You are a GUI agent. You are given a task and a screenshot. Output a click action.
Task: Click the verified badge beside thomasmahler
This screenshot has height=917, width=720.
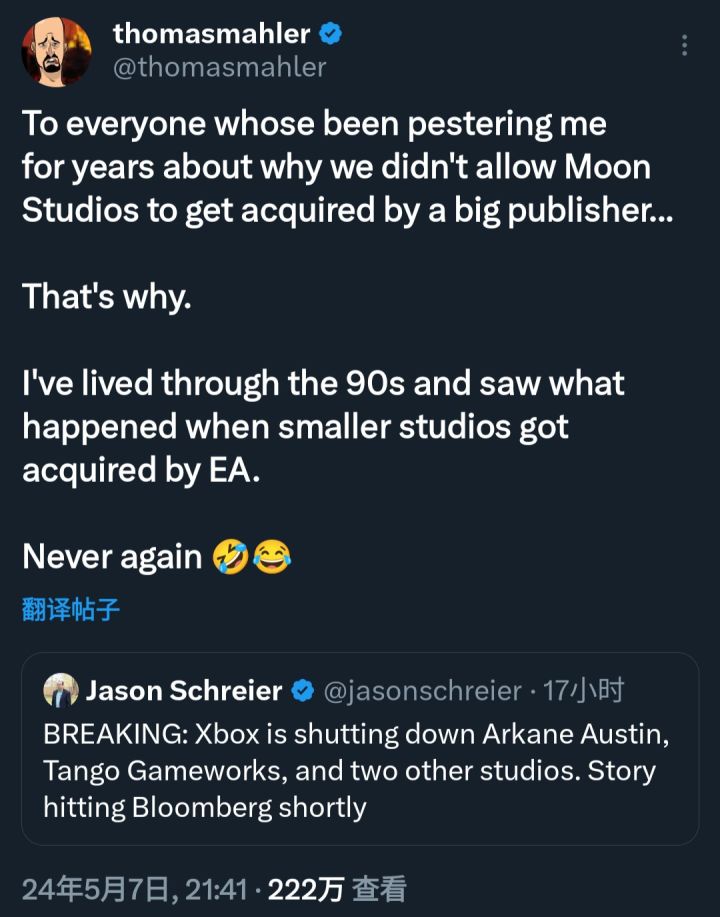[331, 34]
